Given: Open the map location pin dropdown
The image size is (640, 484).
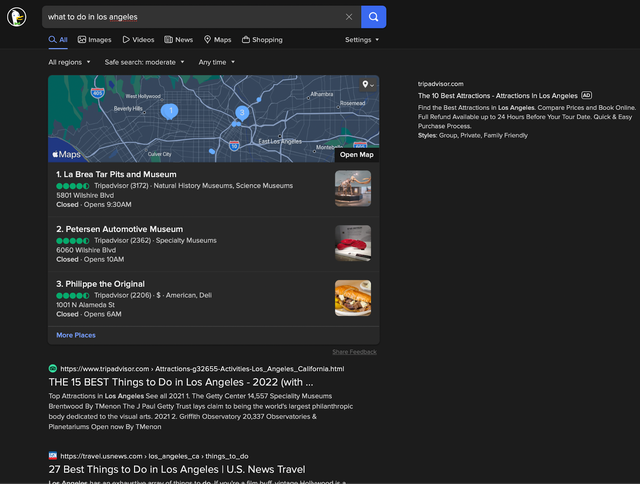Looking at the screenshot, I should [x=368, y=84].
